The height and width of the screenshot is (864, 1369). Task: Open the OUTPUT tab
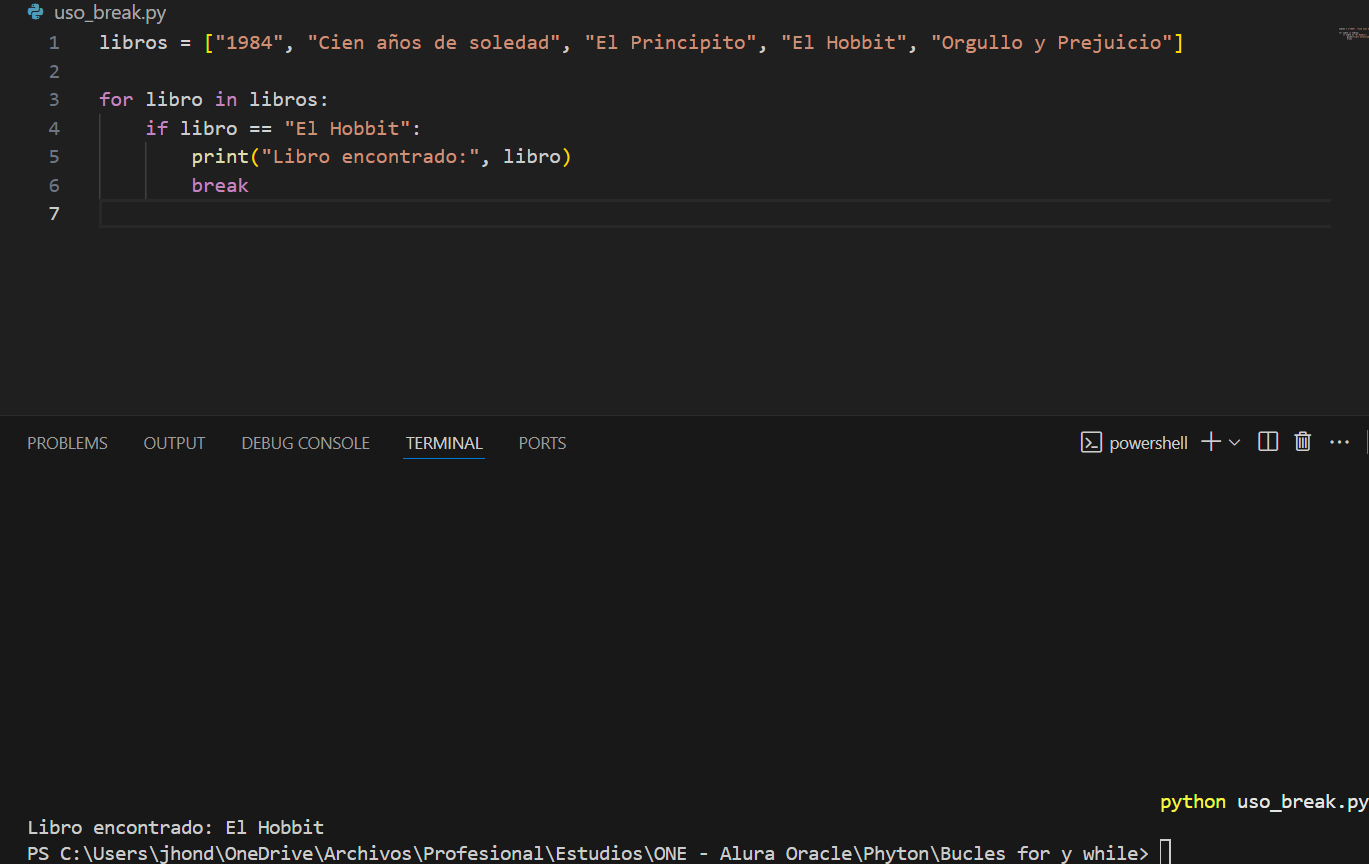174,443
